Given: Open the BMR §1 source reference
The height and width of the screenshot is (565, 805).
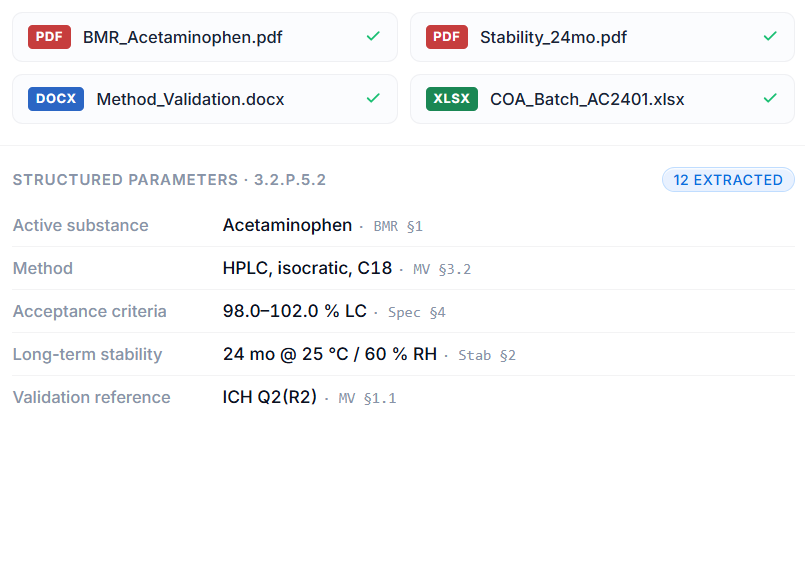Looking at the screenshot, I should 398,226.
